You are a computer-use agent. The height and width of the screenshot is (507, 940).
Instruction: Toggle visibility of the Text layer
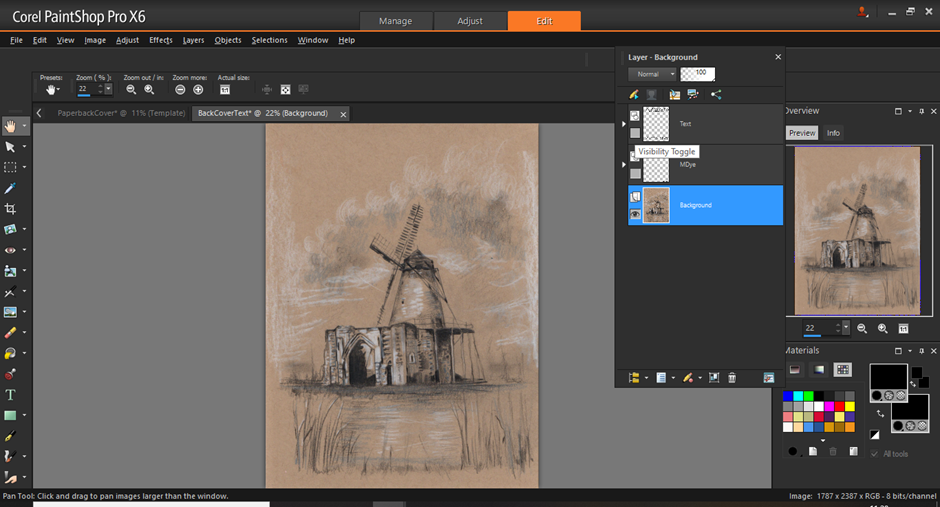635,133
